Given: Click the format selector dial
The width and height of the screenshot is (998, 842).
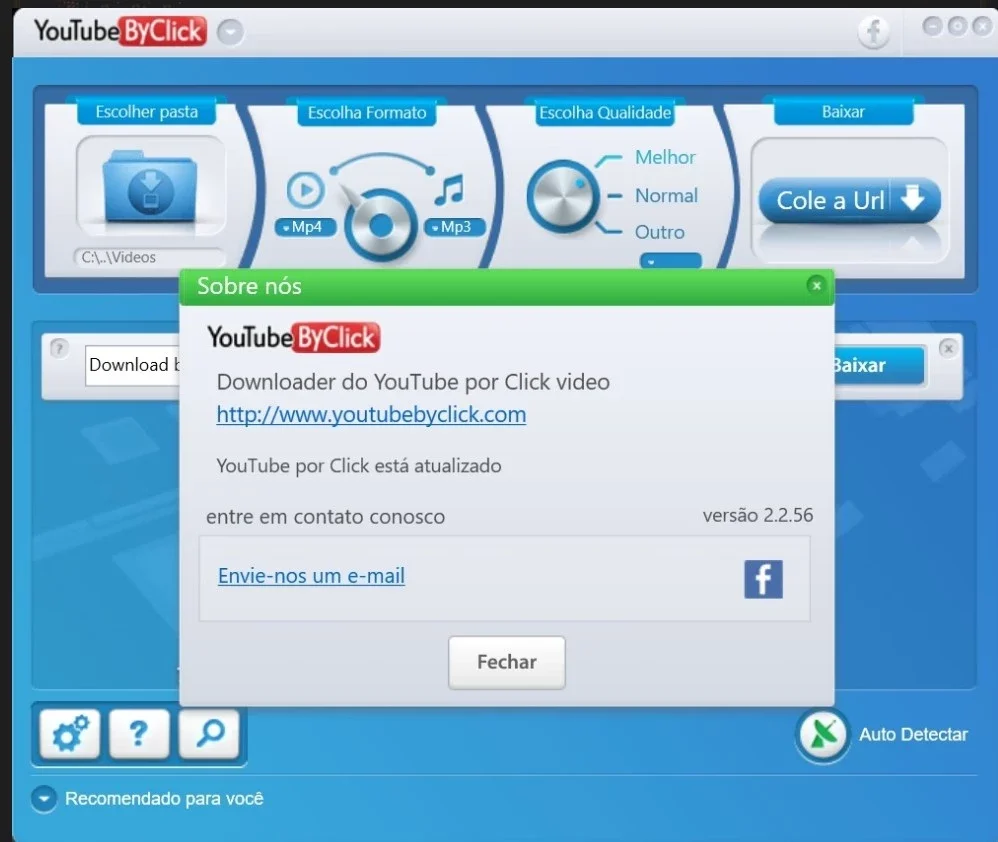Looking at the screenshot, I should point(381,225).
